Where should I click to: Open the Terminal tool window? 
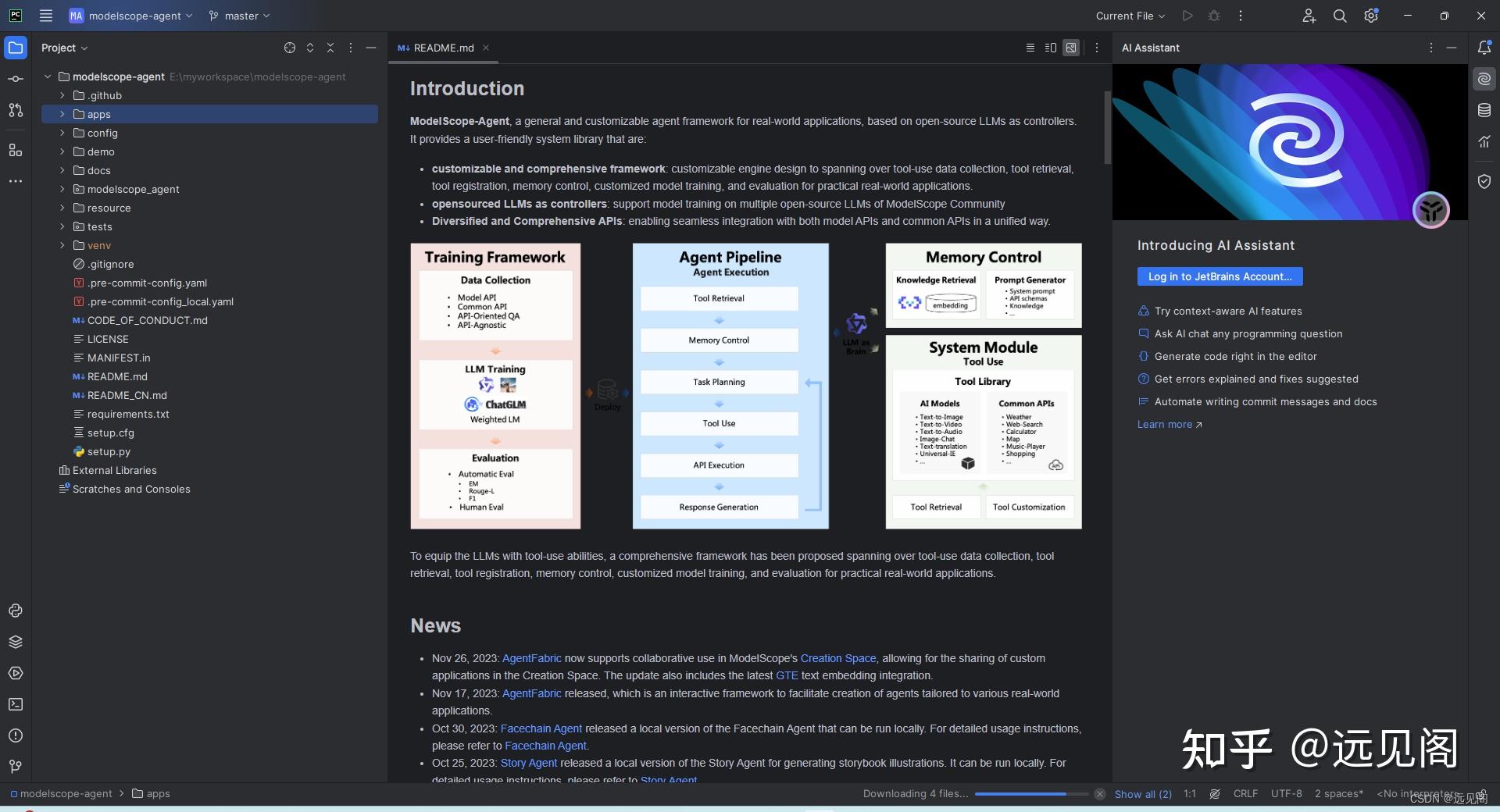pos(16,705)
